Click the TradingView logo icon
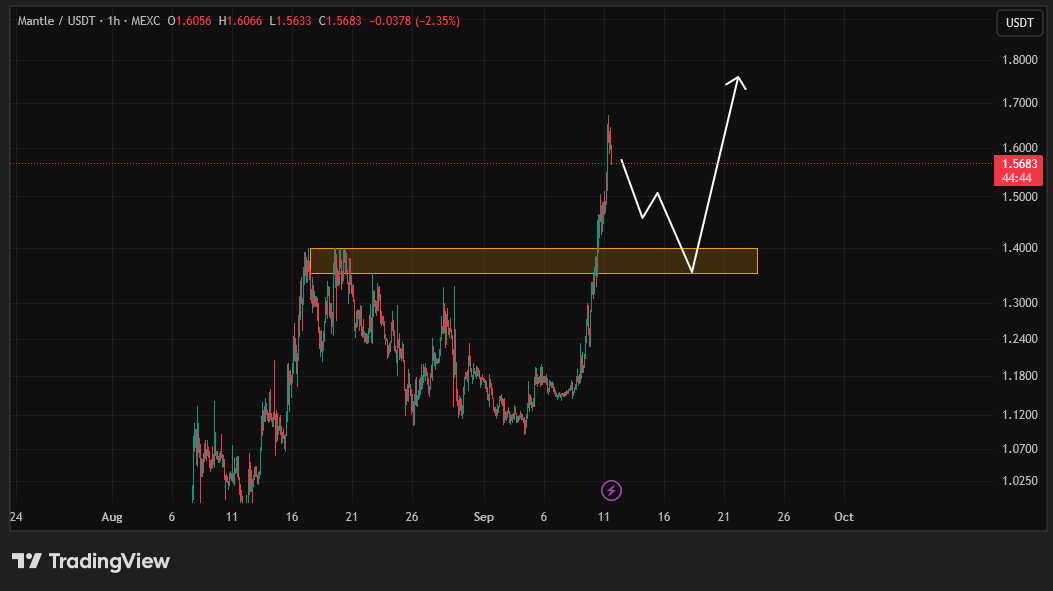 click(27, 561)
